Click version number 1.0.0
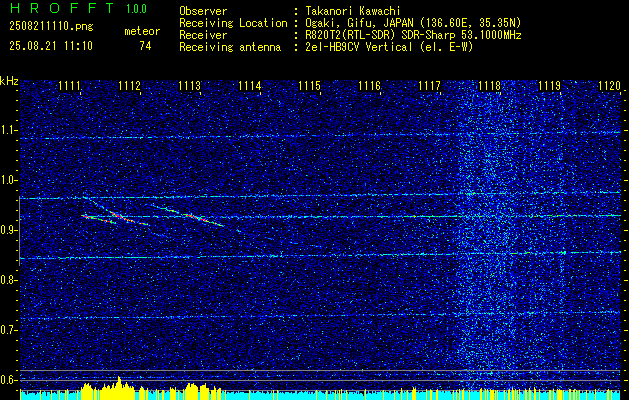This screenshot has width=629, height=400. click(x=136, y=9)
